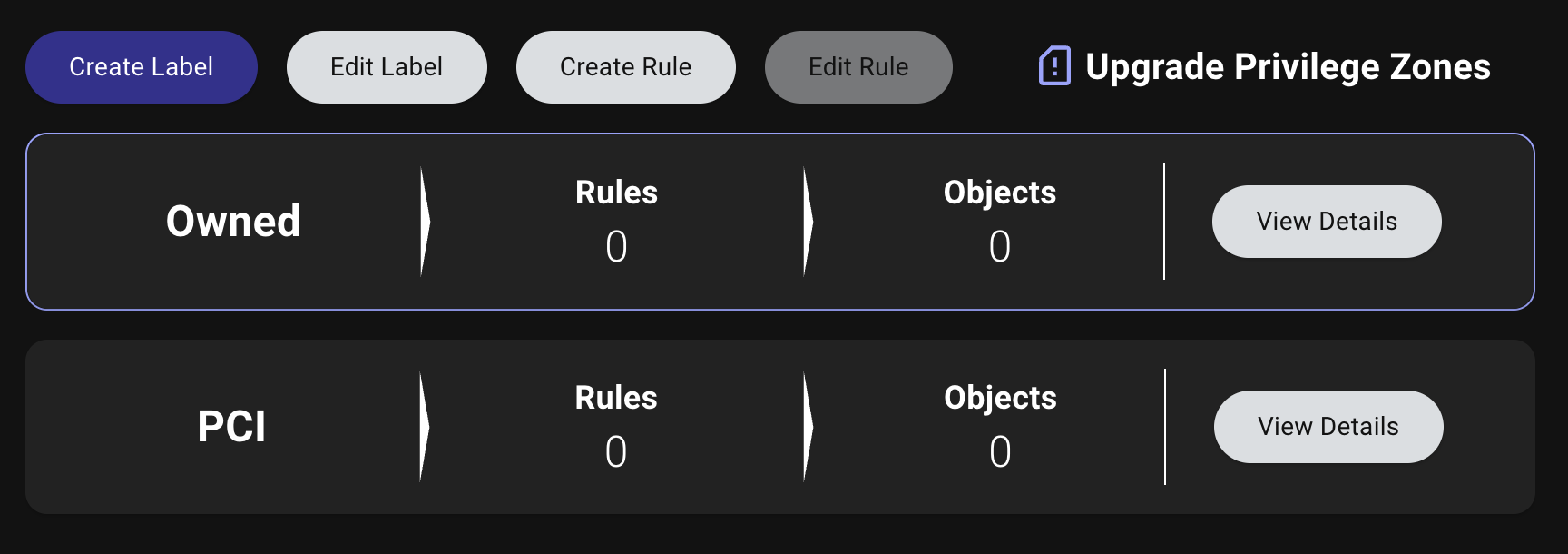Click the Create Label button

click(x=141, y=66)
